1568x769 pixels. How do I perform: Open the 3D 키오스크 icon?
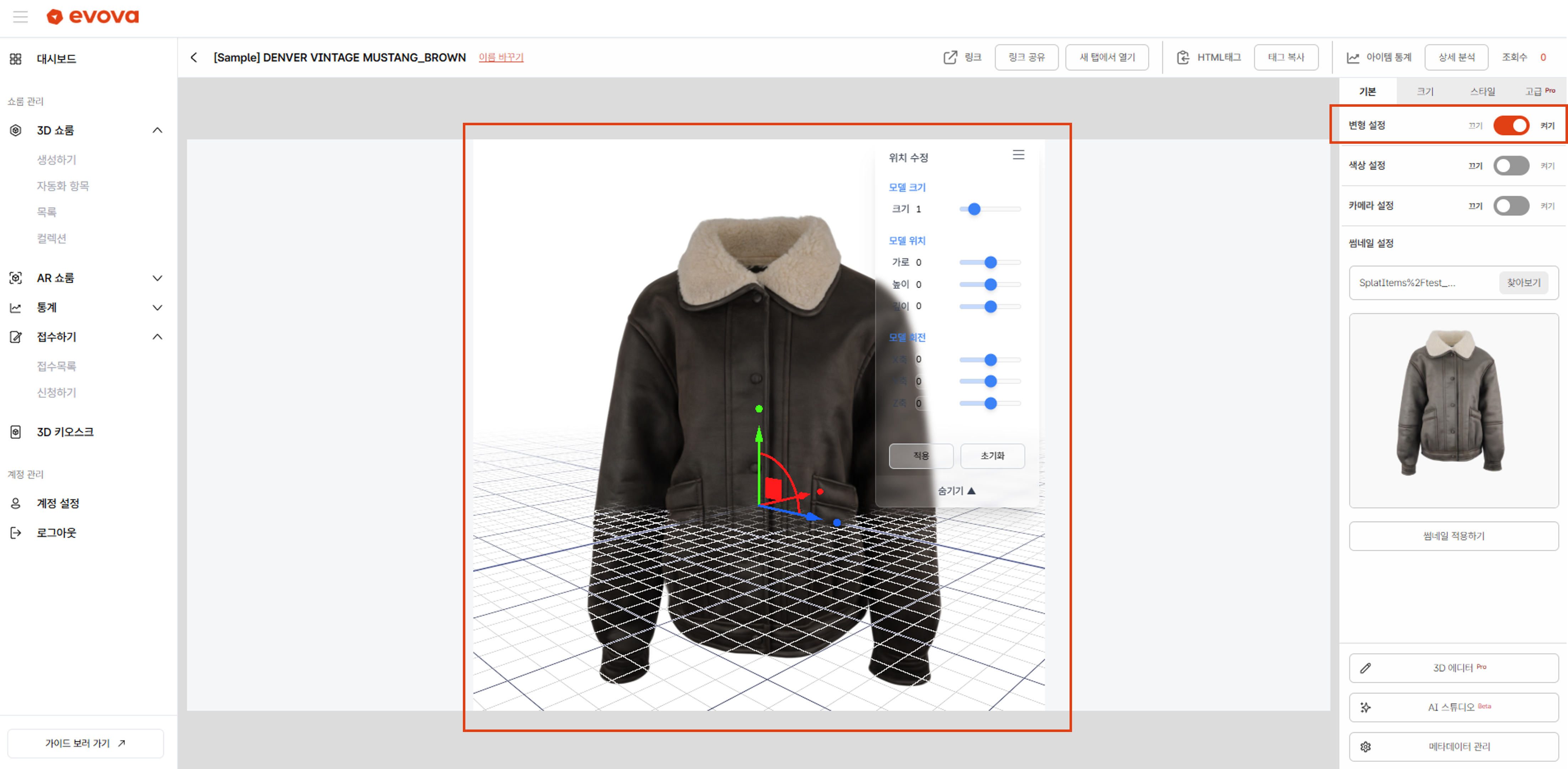pos(15,431)
